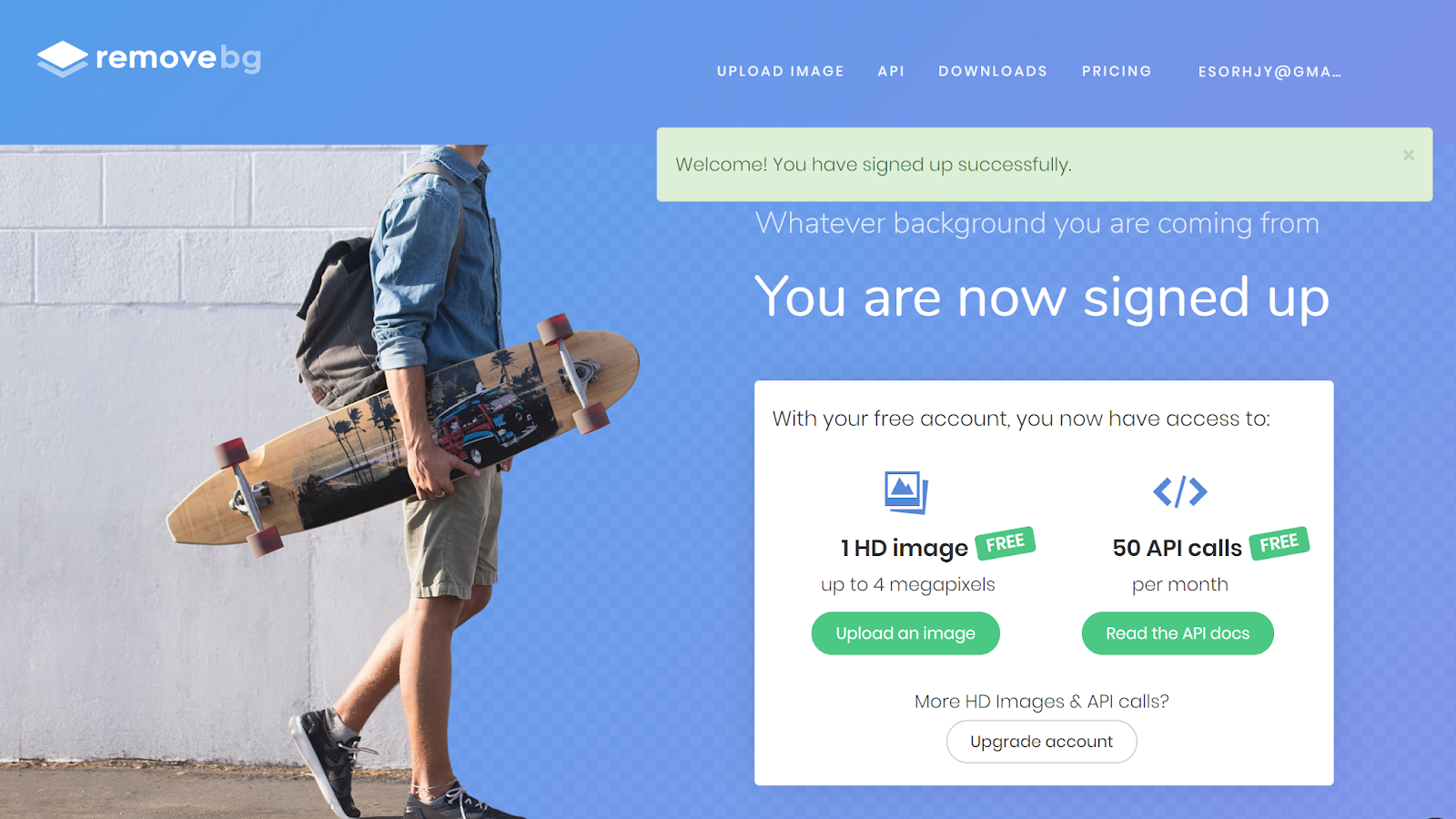1456x819 pixels.
Task: Click the Read the API docs button
Action: (x=1178, y=633)
